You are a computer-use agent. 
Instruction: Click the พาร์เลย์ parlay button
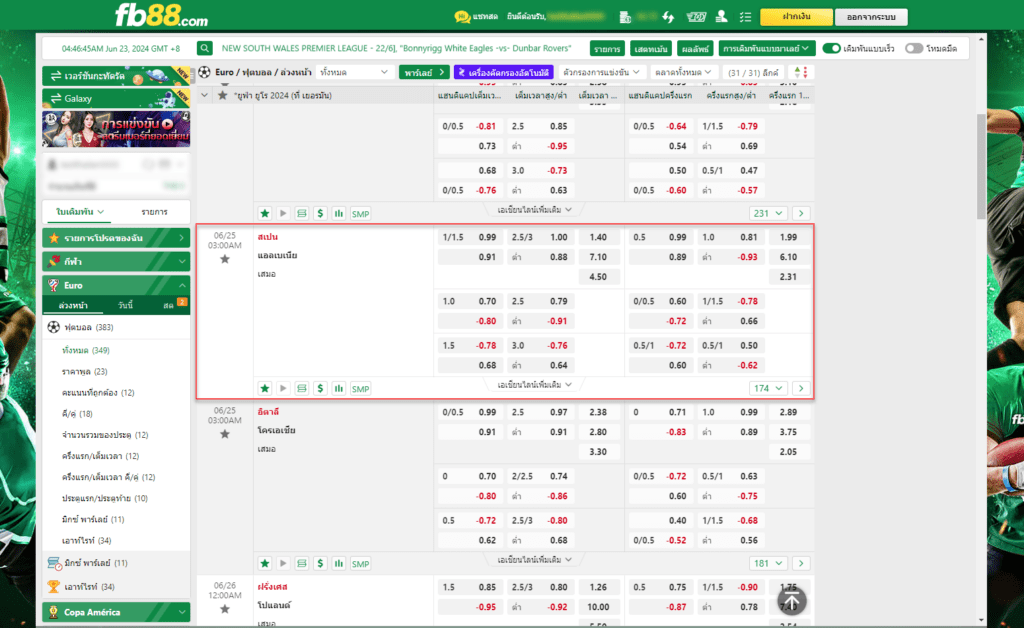[x=424, y=72]
